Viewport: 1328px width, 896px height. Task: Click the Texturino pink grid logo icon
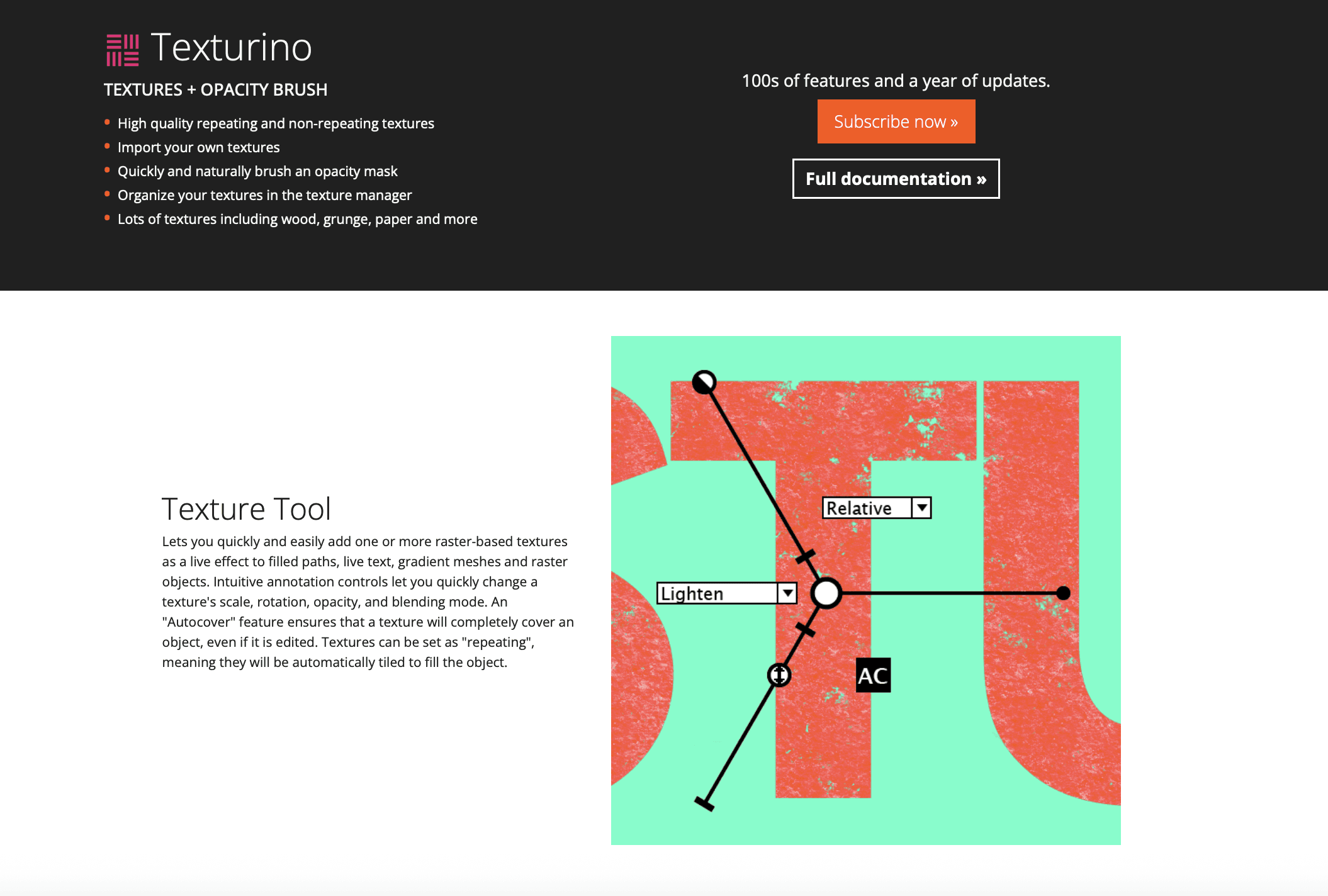pyautogui.click(x=122, y=50)
